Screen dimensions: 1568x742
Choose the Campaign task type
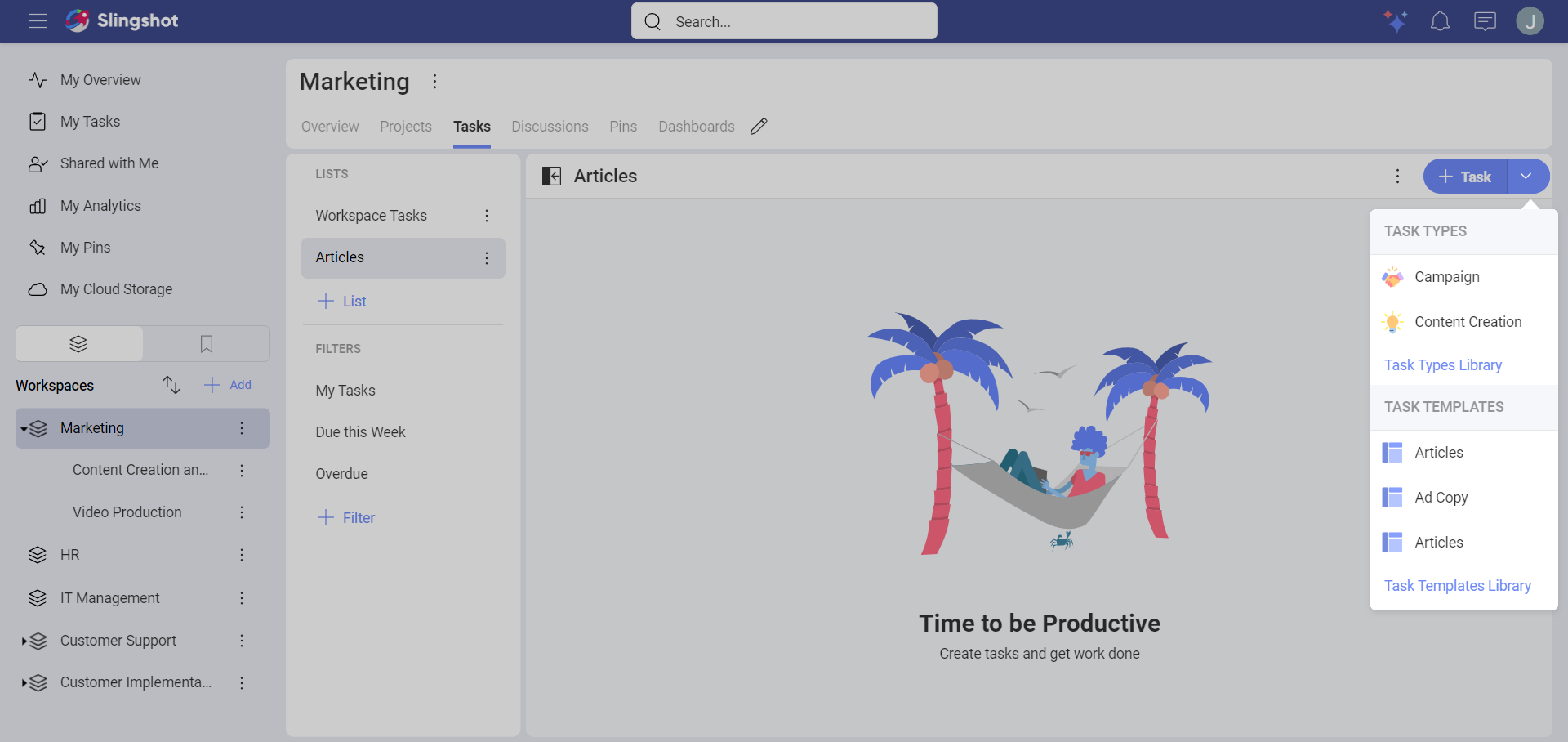click(1463, 277)
